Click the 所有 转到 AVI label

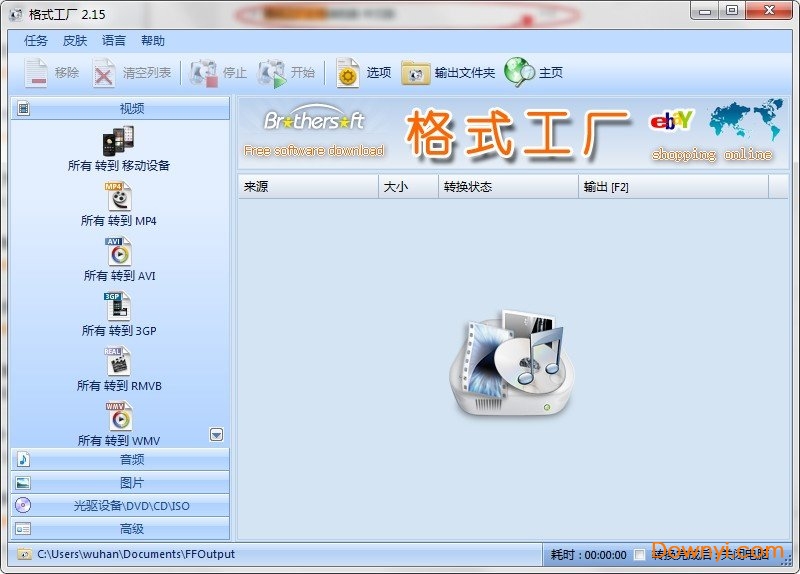pyautogui.click(x=119, y=276)
